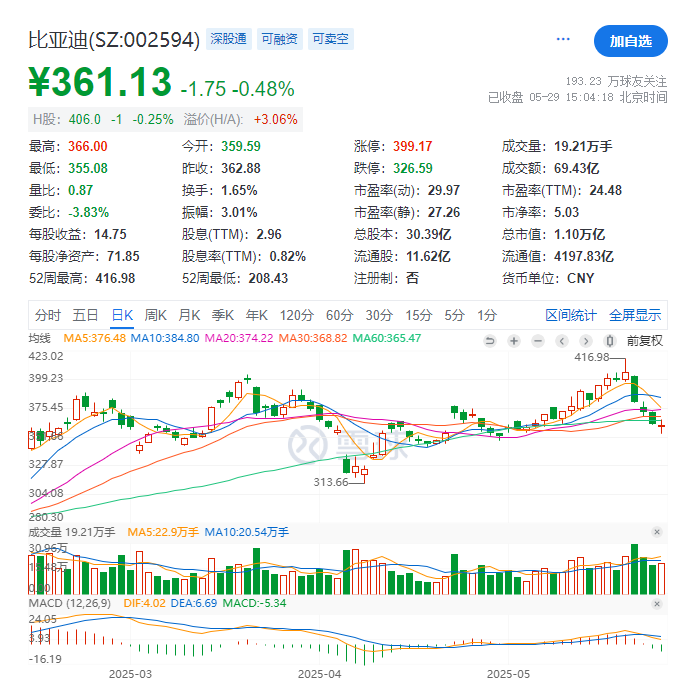Screen dimensions: 688x691
Task: Click the MA60:365.47 legend label
Action: coord(387,338)
